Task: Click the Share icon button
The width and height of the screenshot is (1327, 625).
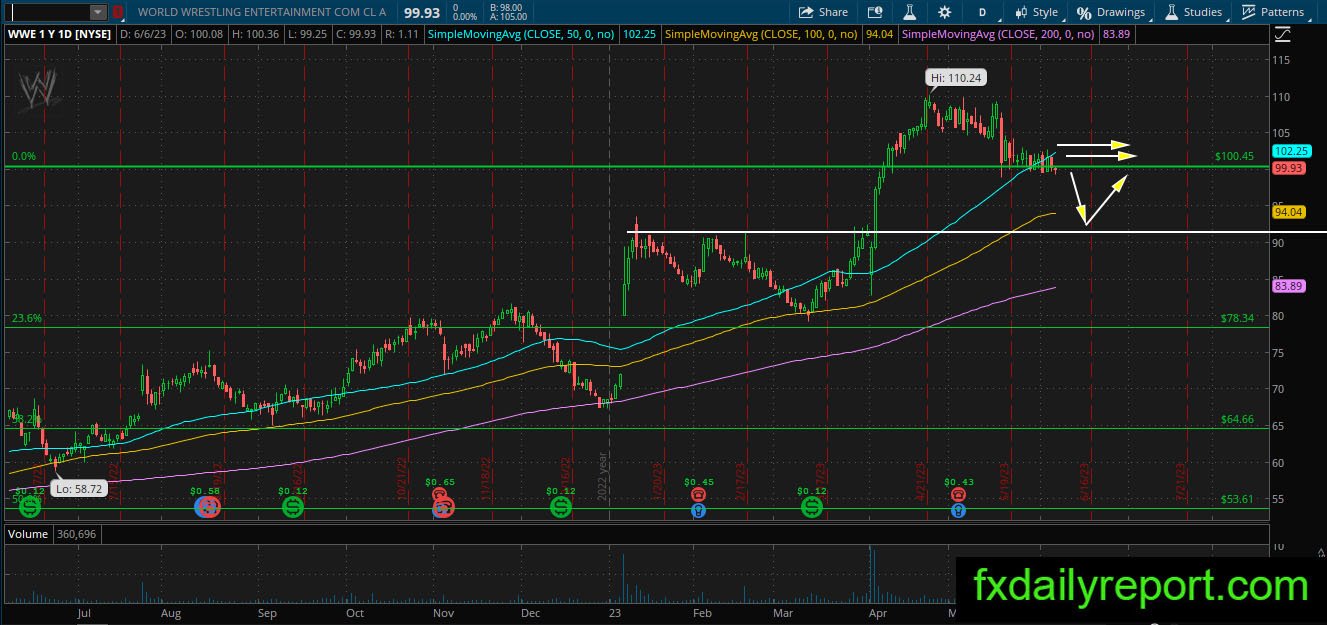Action: [823, 12]
